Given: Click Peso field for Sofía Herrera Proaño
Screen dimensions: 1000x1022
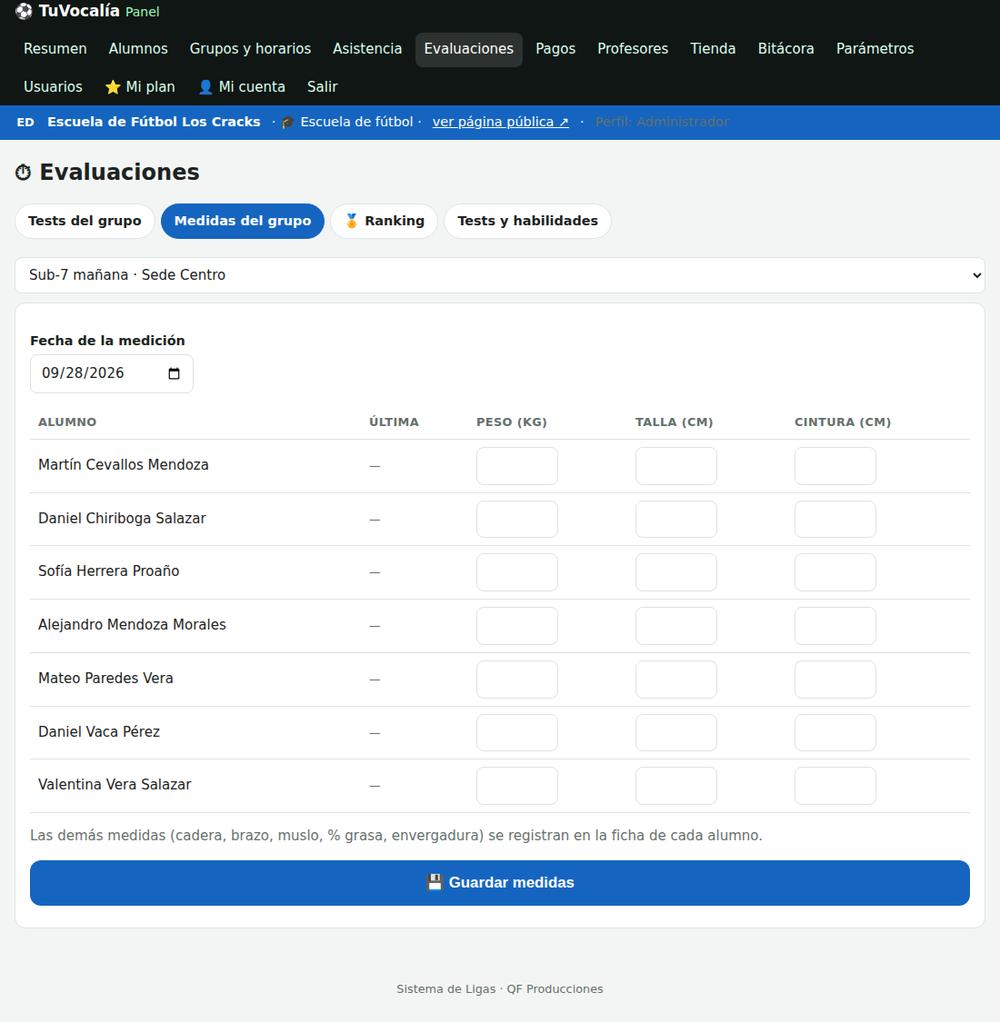Looking at the screenshot, I should coord(517,572).
